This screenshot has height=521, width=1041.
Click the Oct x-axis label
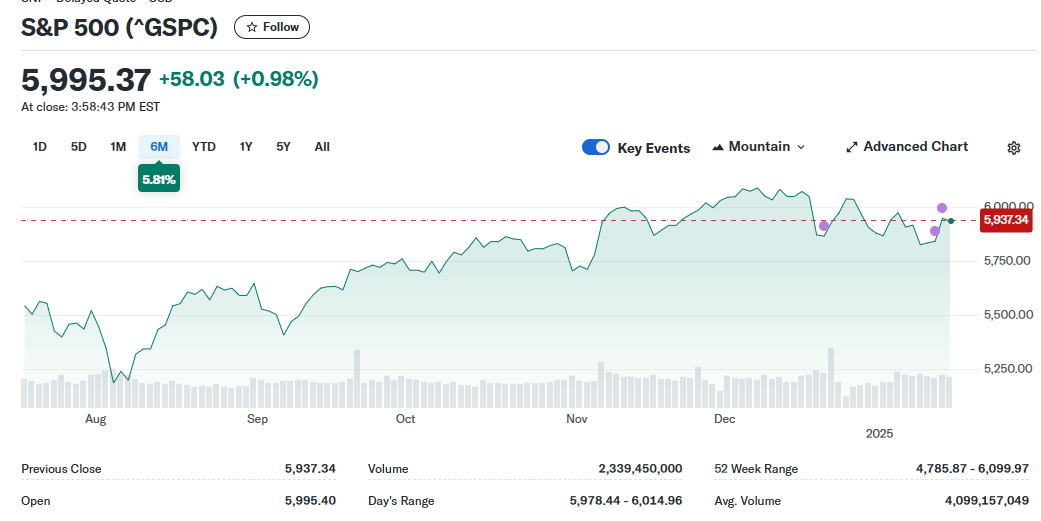(x=405, y=419)
